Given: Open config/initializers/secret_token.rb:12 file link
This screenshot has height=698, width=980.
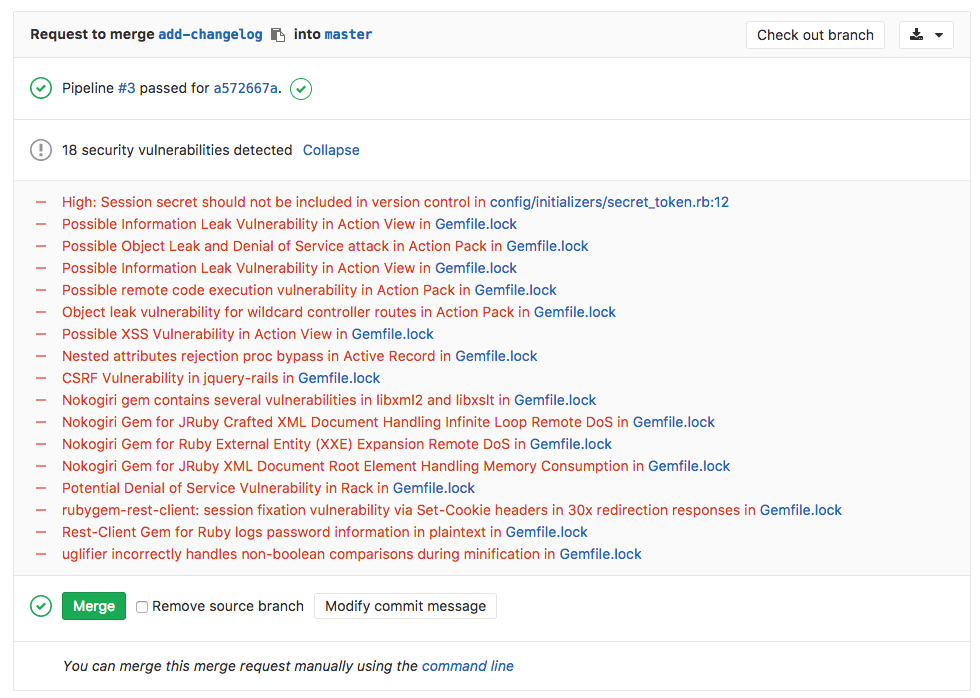Looking at the screenshot, I should 609,202.
